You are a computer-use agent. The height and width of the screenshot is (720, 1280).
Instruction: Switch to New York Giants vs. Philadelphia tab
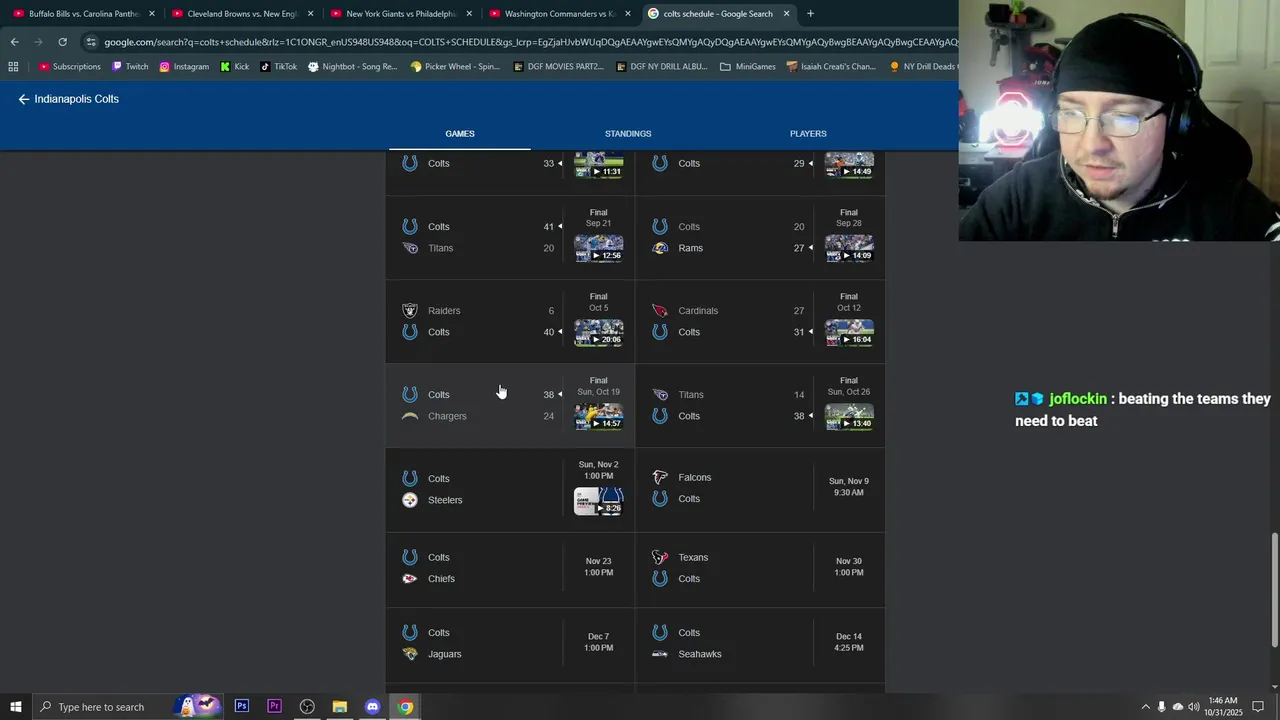coord(401,14)
